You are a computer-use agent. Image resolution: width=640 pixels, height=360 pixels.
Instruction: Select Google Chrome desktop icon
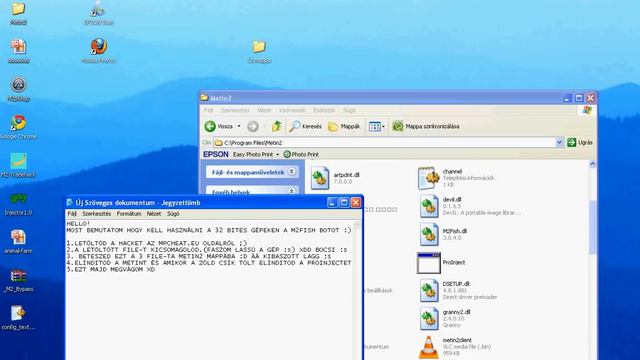point(18,127)
